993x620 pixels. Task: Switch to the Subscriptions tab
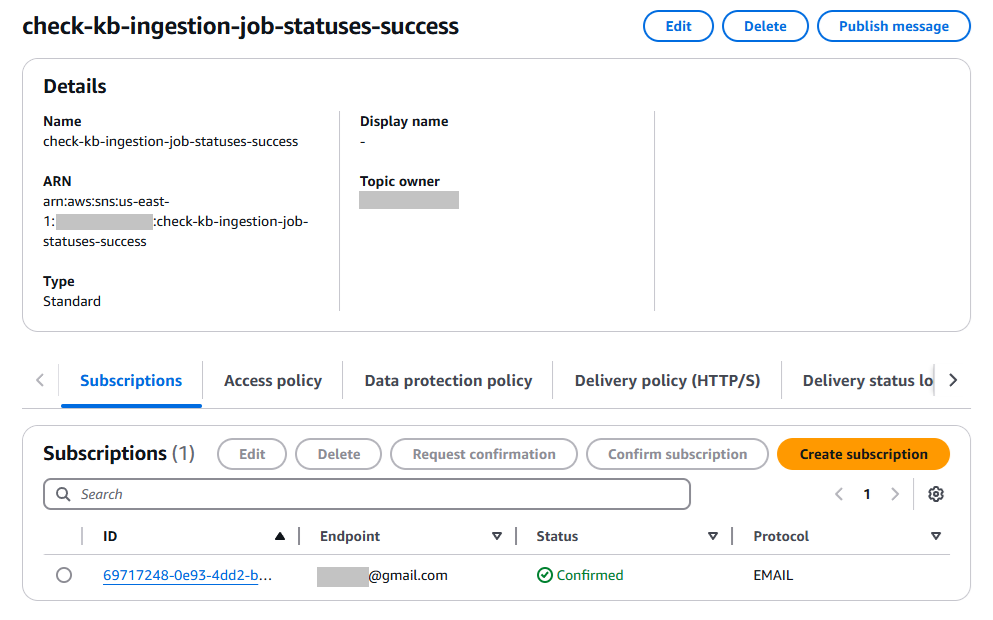(x=131, y=381)
